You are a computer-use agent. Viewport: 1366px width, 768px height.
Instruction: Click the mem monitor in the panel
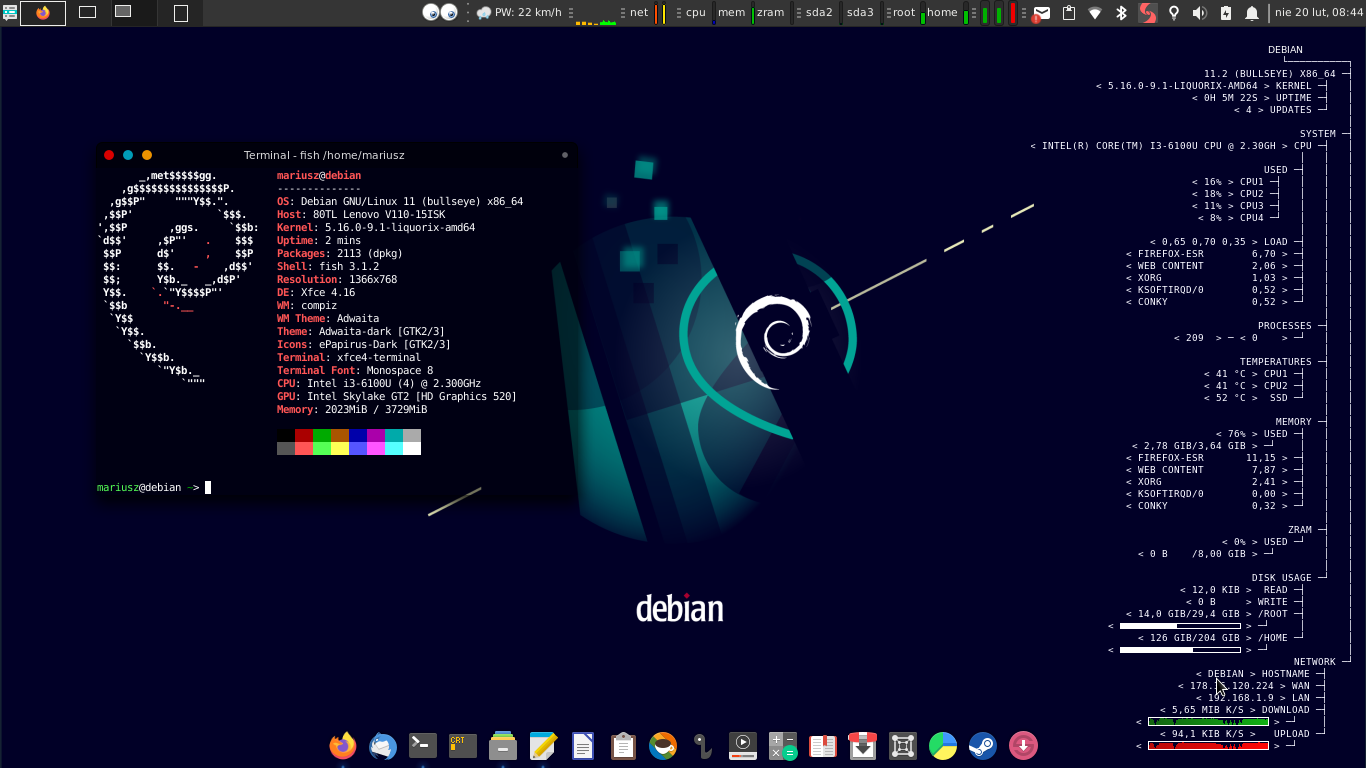[x=735, y=13]
